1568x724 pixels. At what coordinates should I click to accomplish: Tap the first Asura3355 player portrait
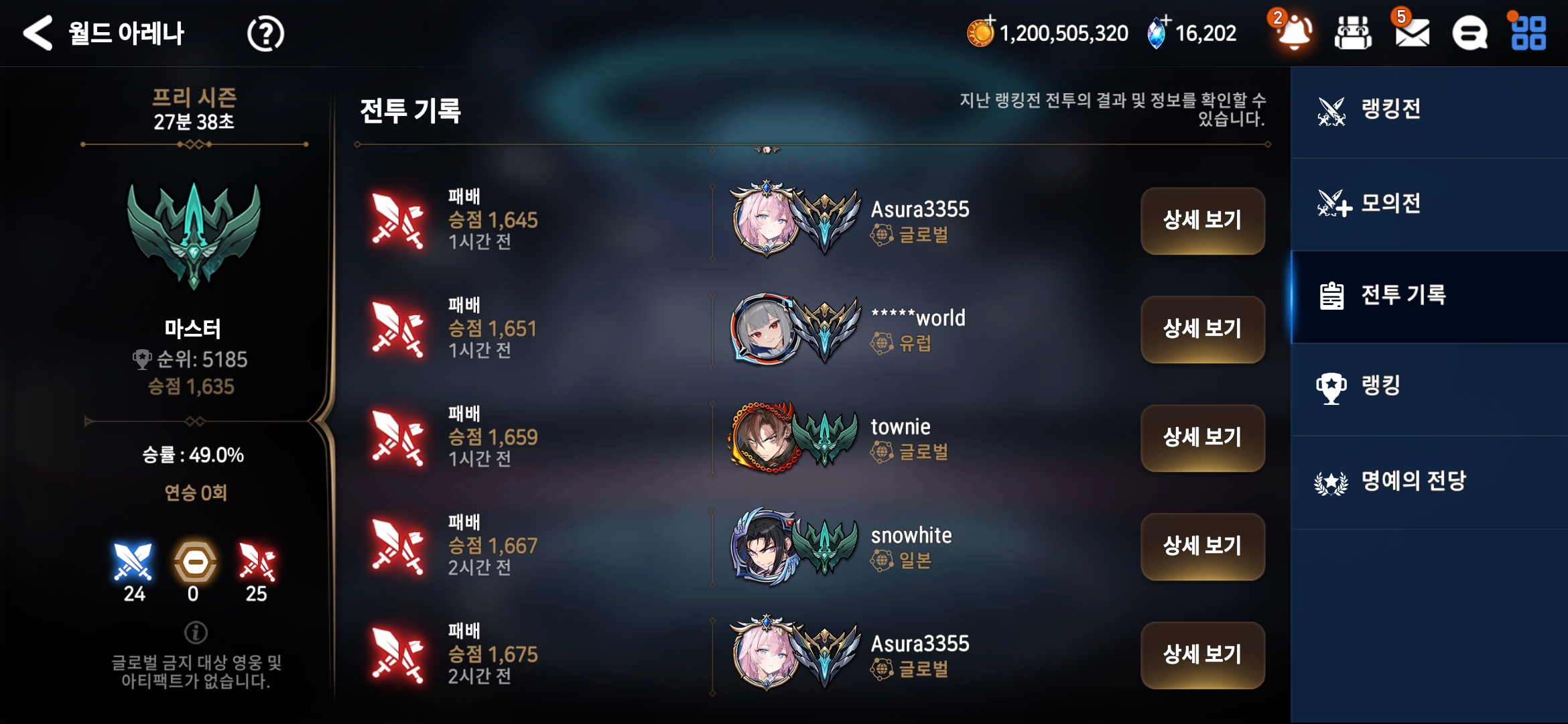(x=766, y=219)
